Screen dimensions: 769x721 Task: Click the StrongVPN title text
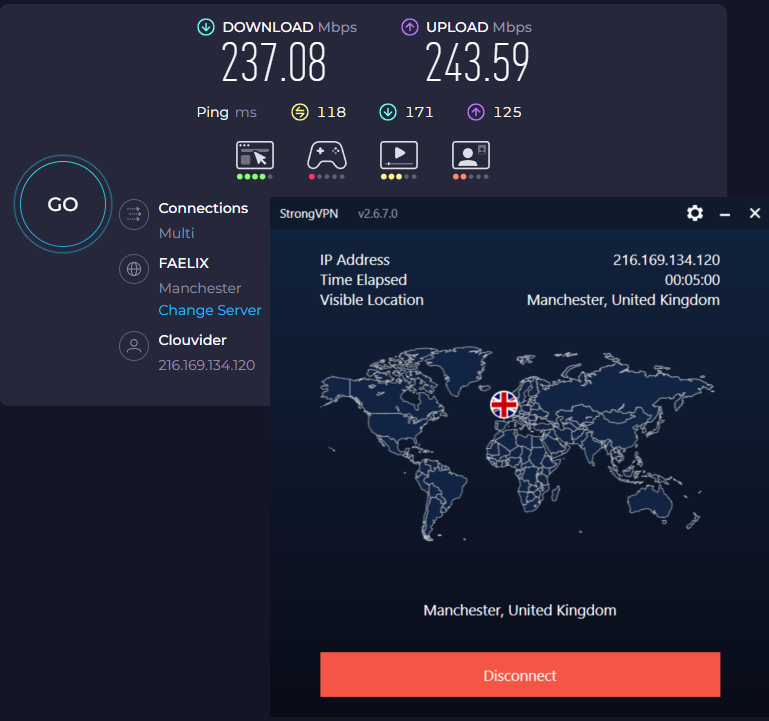pos(308,214)
